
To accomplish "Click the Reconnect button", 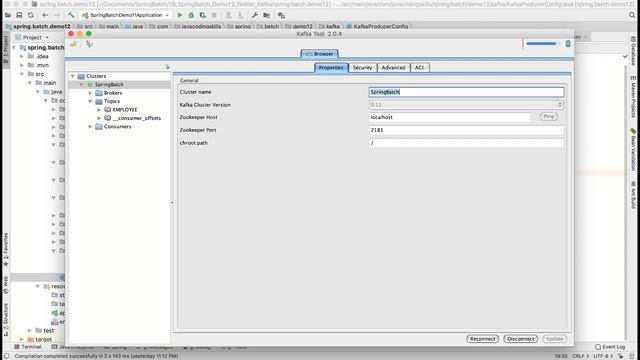I will click(482, 339).
